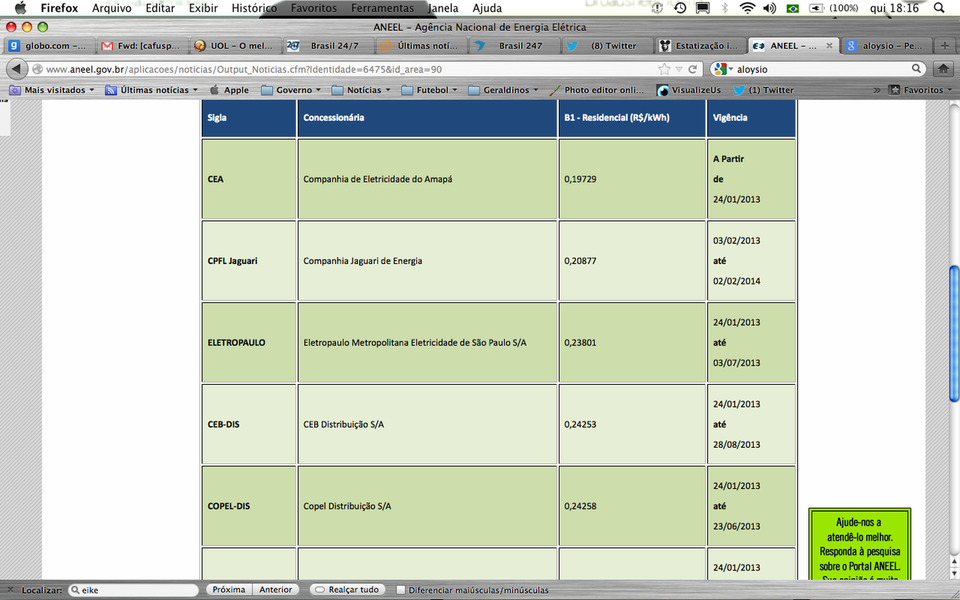Image resolution: width=960 pixels, height=600 pixels.
Task: Switch to the Estatização tab
Action: coord(700,46)
